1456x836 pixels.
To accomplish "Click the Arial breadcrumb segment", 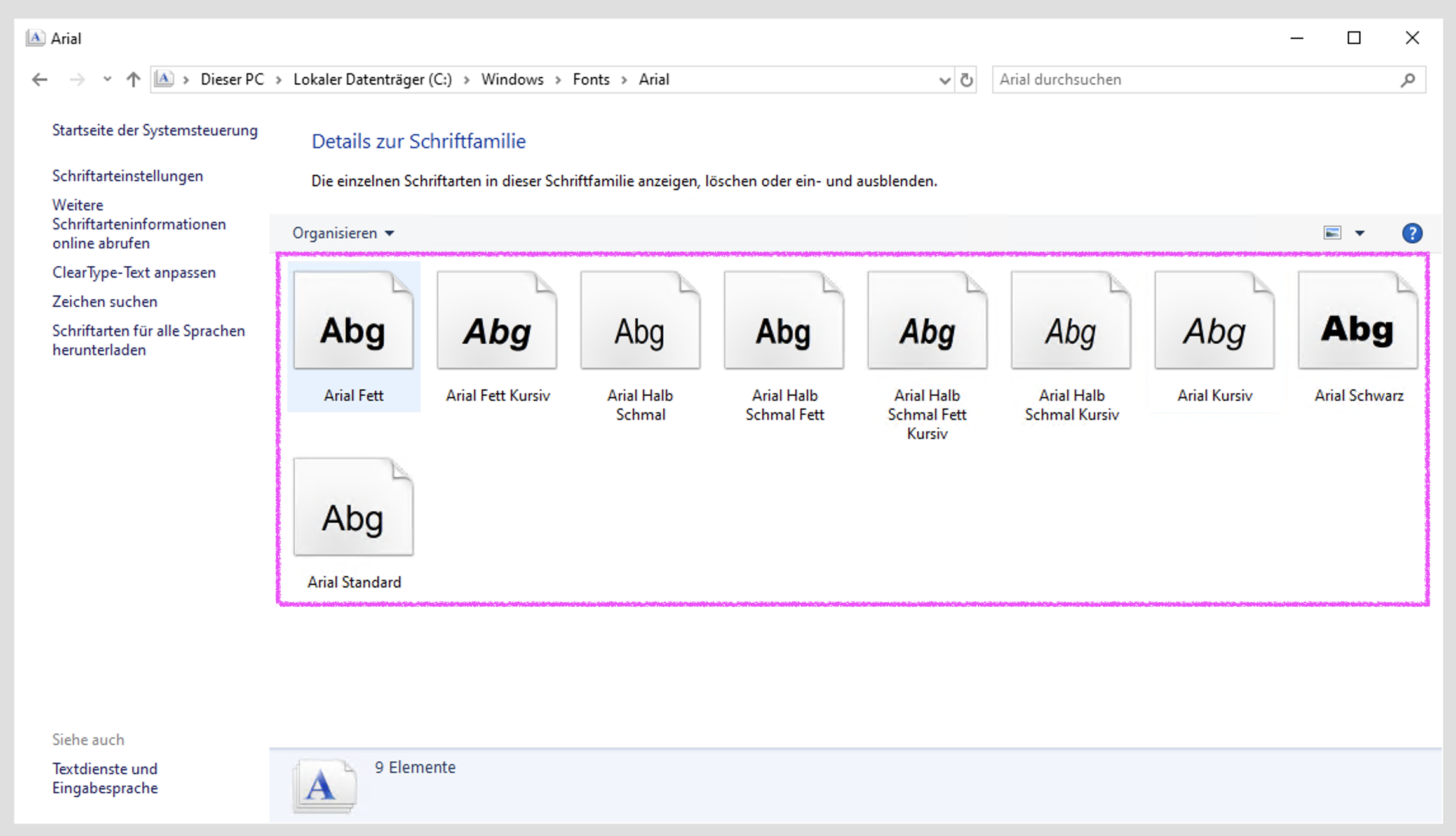I will coord(654,79).
